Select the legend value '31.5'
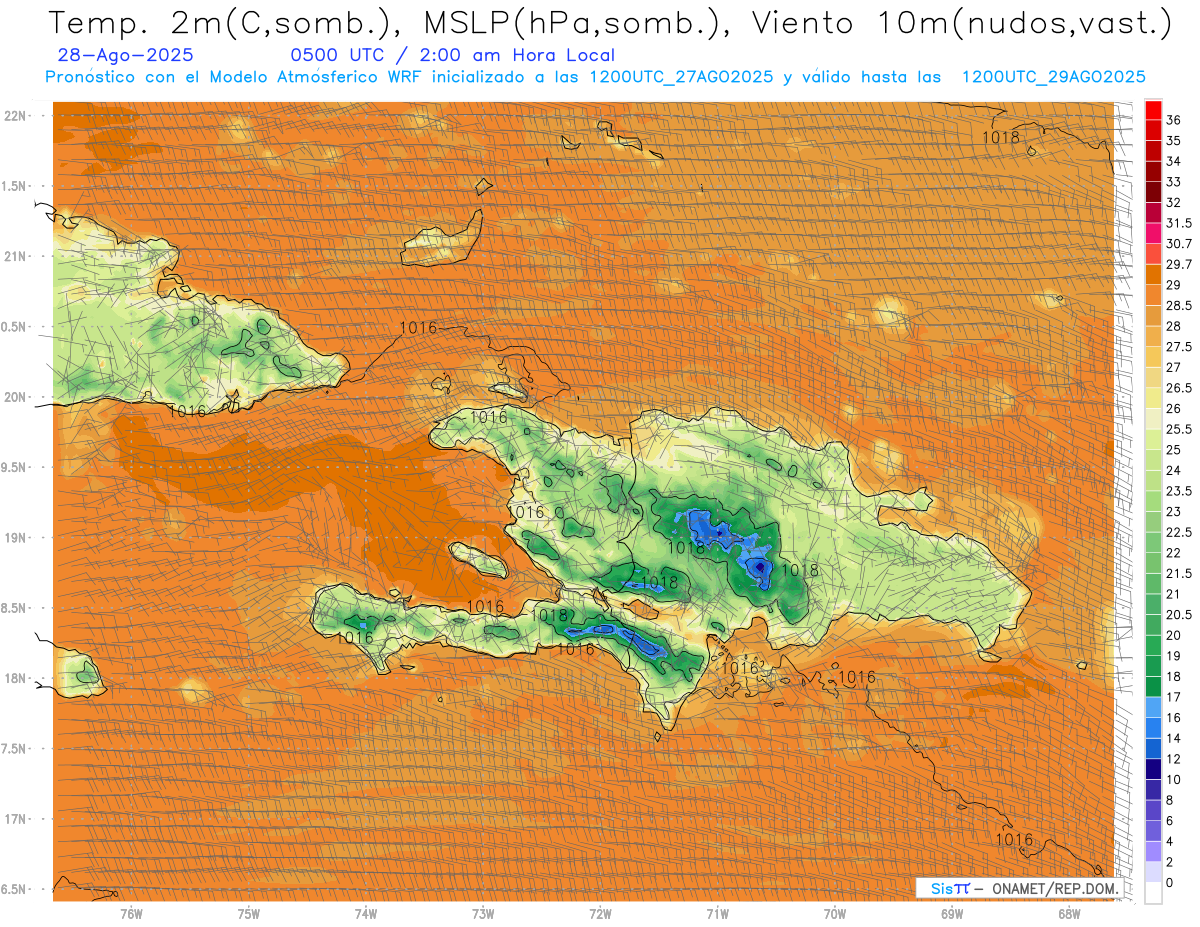The height and width of the screenshot is (927, 1200). tap(1179, 223)
